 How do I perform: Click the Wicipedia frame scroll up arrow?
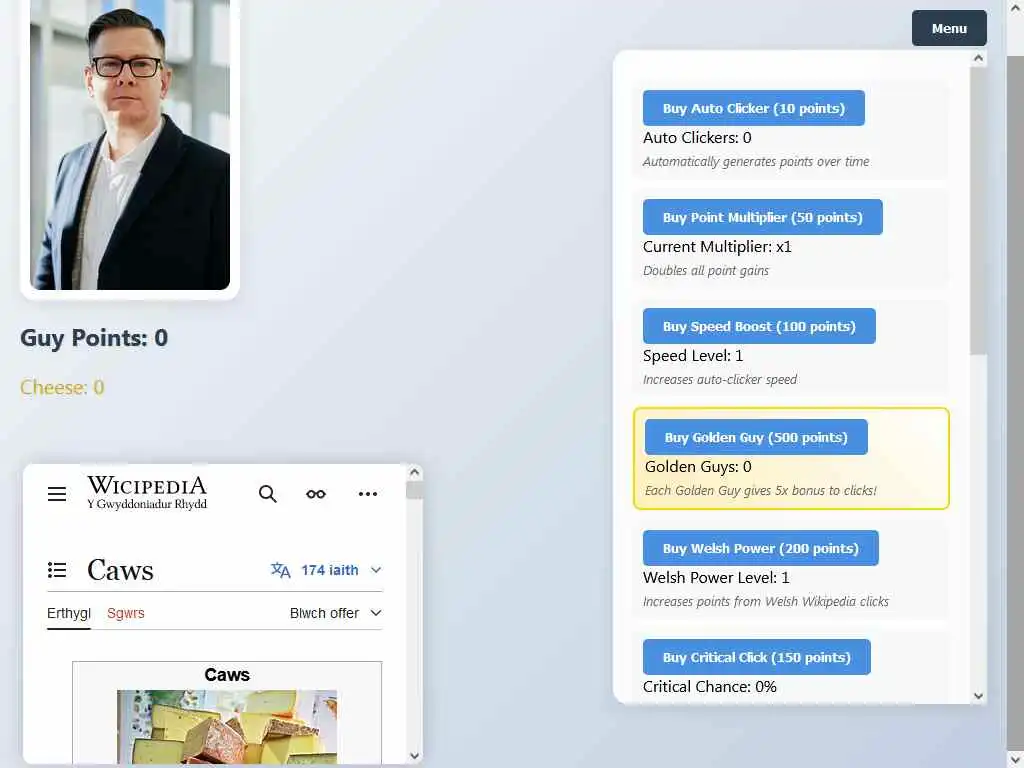click(x=414, y=472)
